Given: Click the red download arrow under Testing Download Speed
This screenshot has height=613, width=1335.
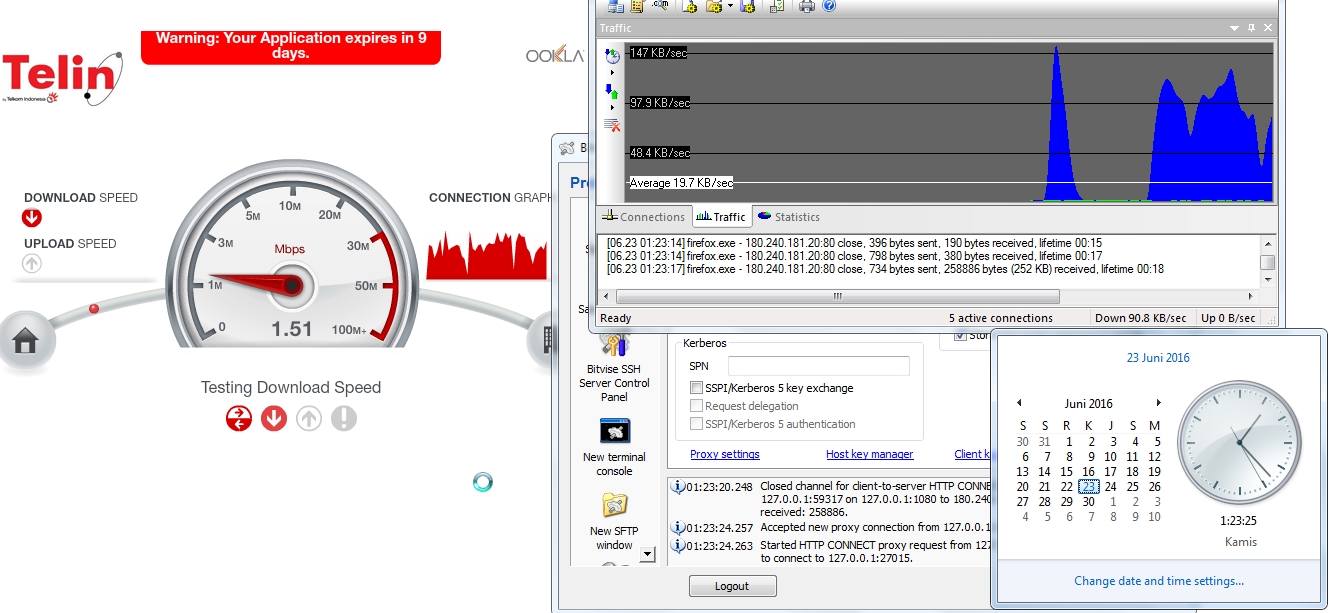Looking at the screenshot, I should [274, 418].
